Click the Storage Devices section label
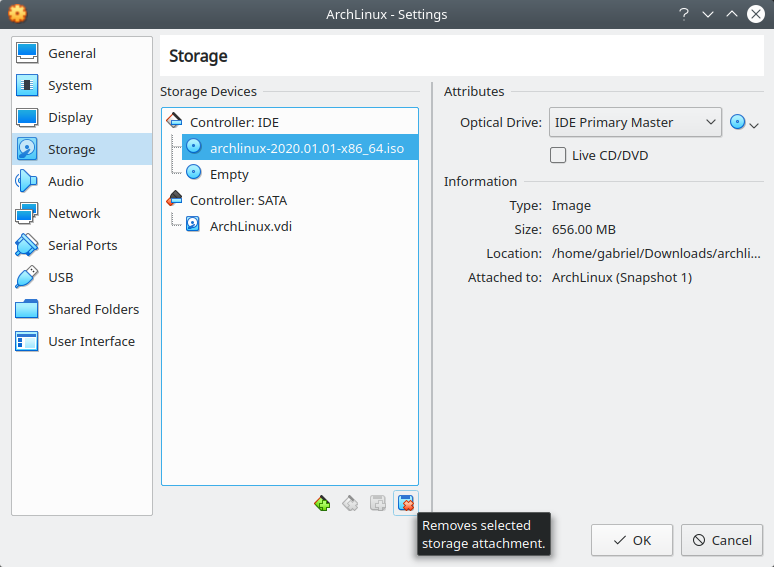Screen dimensions: 774x567 pyautogui.click(x=208, y=92)
